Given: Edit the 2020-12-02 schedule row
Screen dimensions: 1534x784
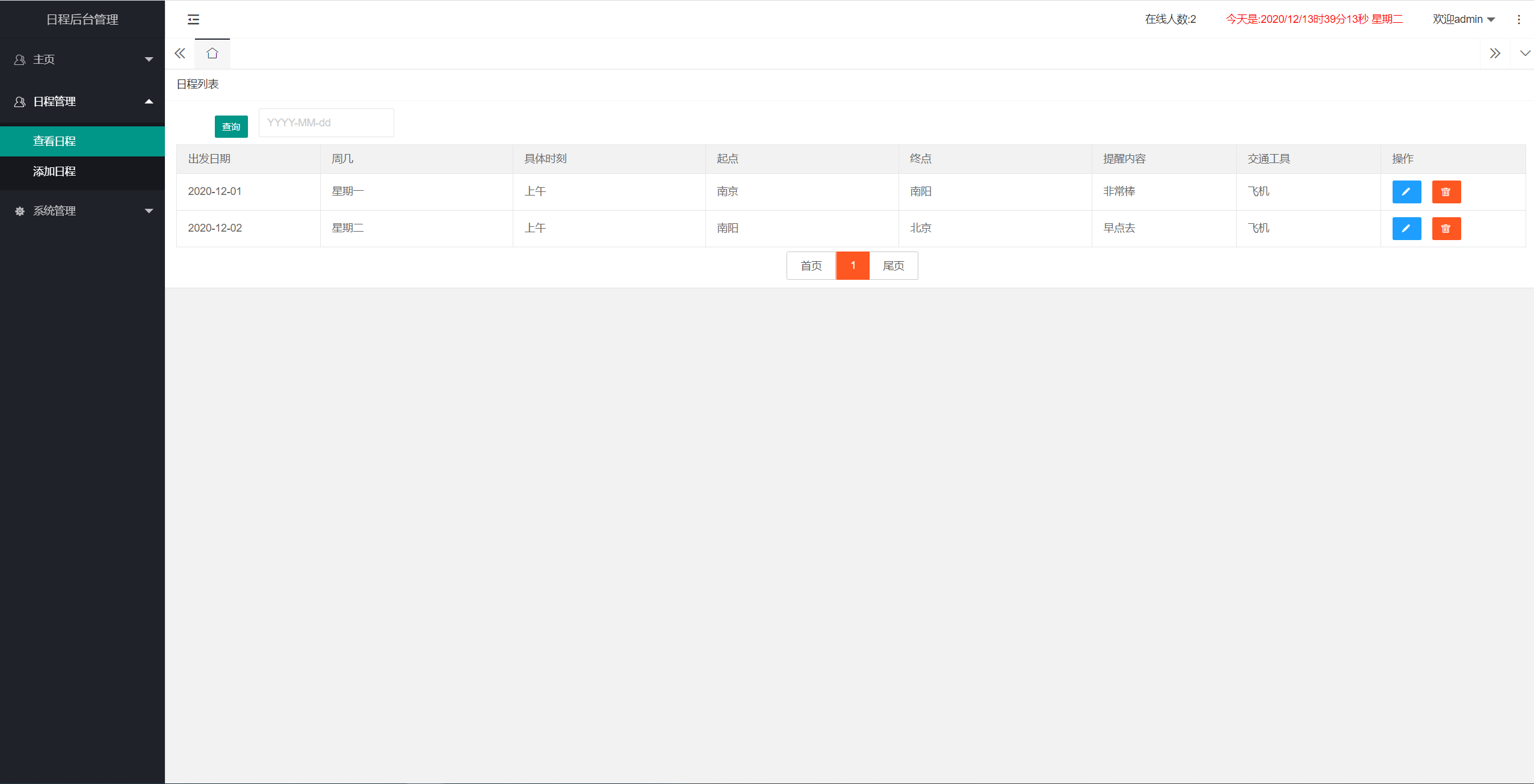Looking at the screenshot, I should (x=1406, y=229).
